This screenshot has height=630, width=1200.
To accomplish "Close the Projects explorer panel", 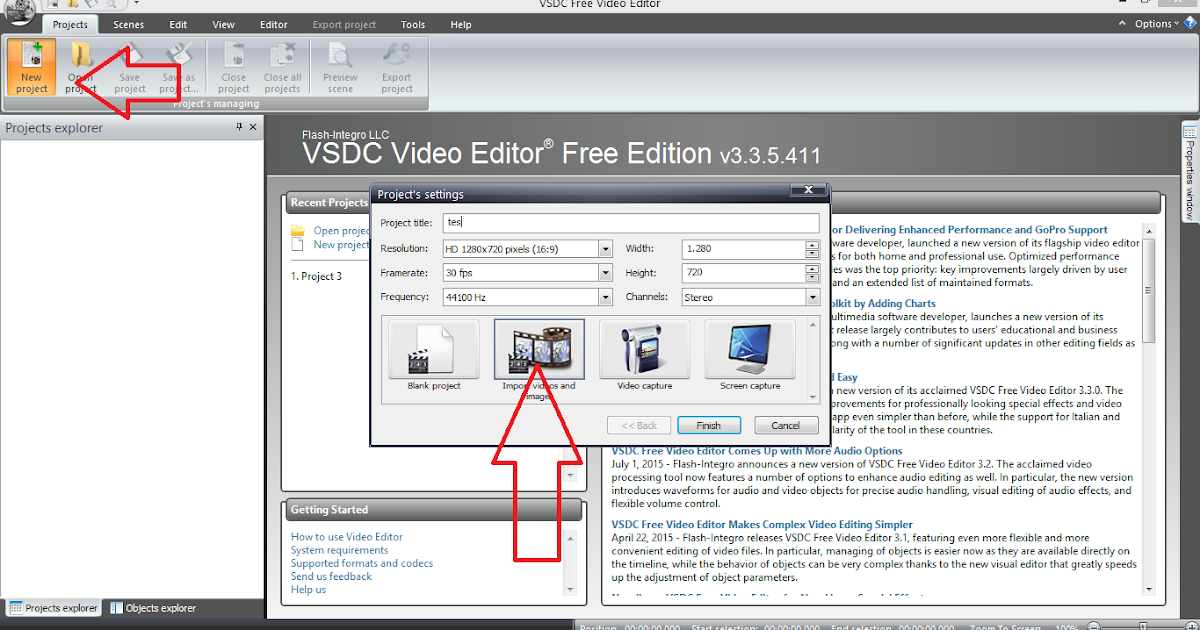I will pyautogui.click(x=253, y=127).
